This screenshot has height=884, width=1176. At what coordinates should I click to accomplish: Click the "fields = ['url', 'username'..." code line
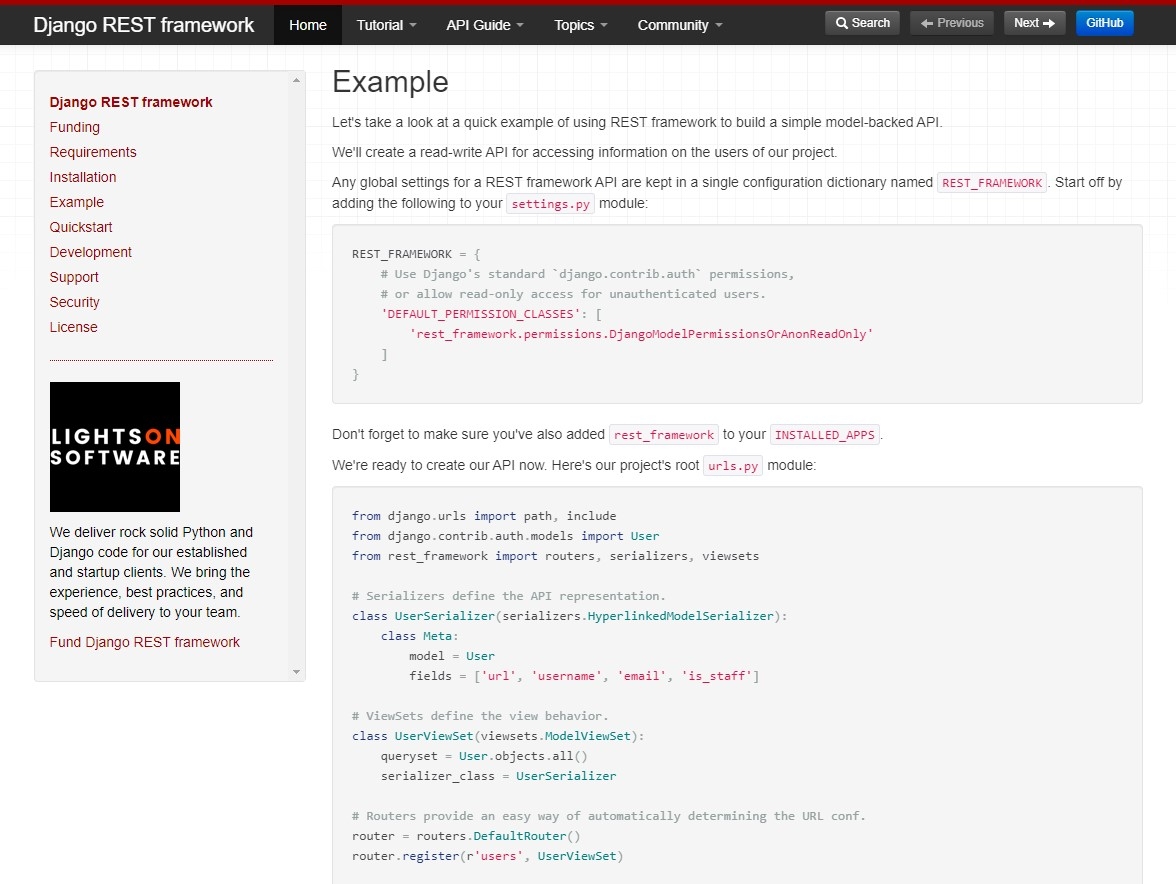tap(584, 676)
